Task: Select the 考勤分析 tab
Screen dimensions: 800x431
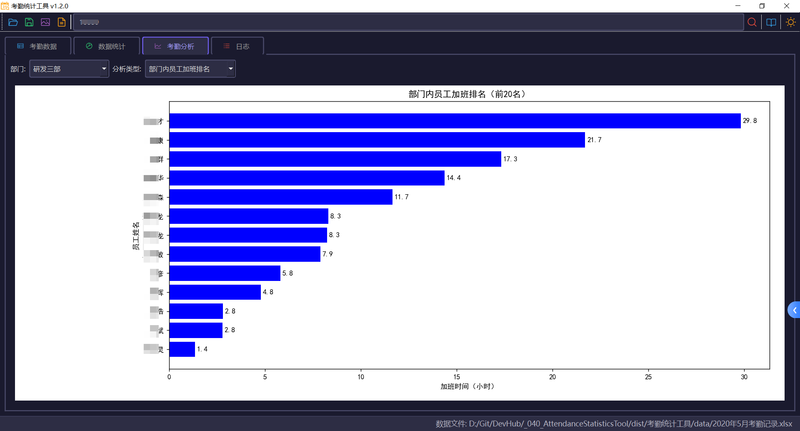Action: coord(175,46)
